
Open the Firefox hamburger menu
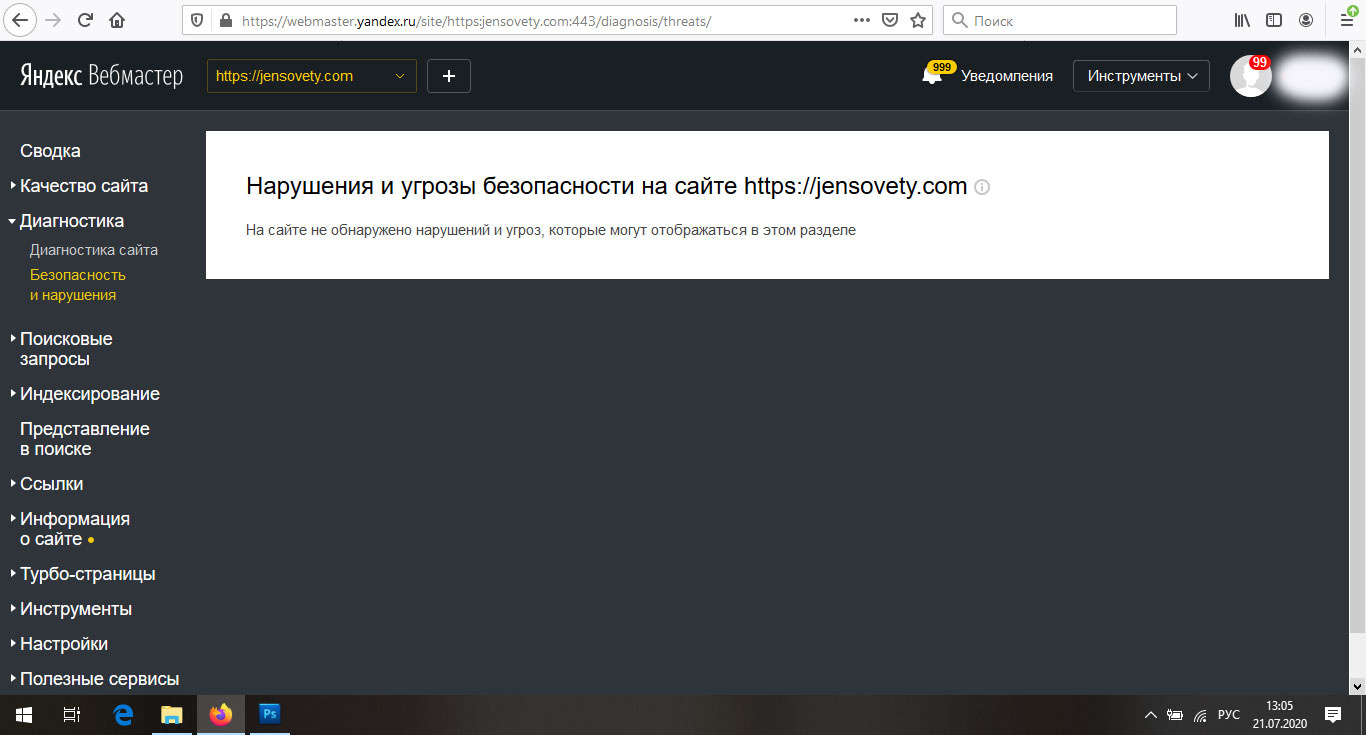tap(1346, 20)
